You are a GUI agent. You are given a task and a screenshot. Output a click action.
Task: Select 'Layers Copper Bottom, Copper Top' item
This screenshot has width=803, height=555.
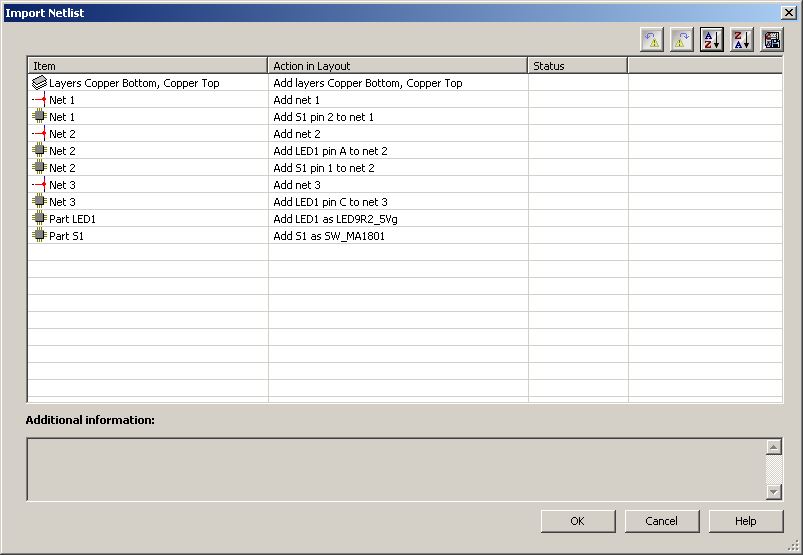point(134,83)
